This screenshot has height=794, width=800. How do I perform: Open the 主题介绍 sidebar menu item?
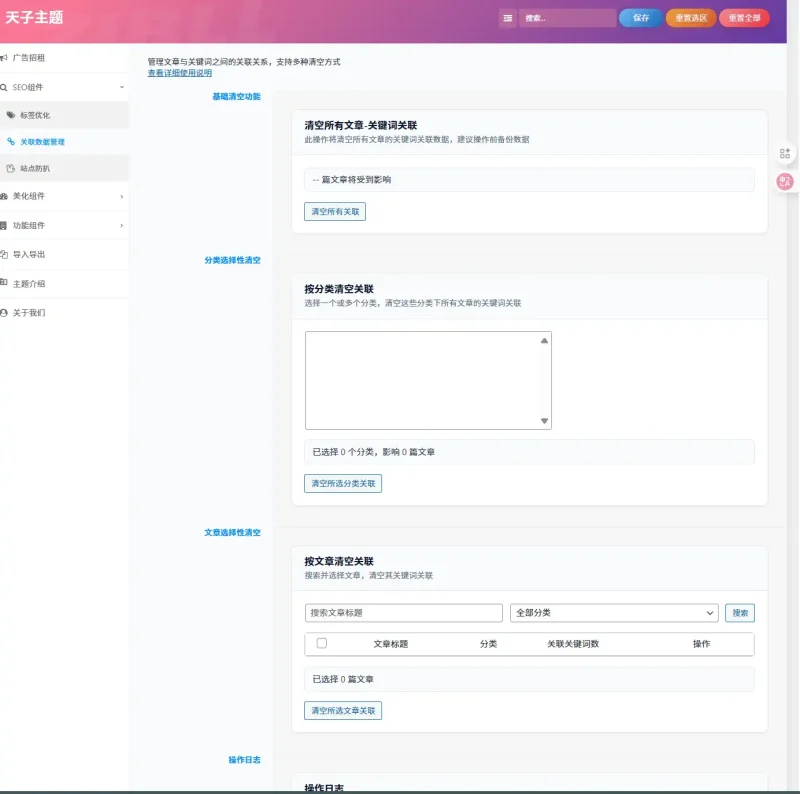pos(28,283)
